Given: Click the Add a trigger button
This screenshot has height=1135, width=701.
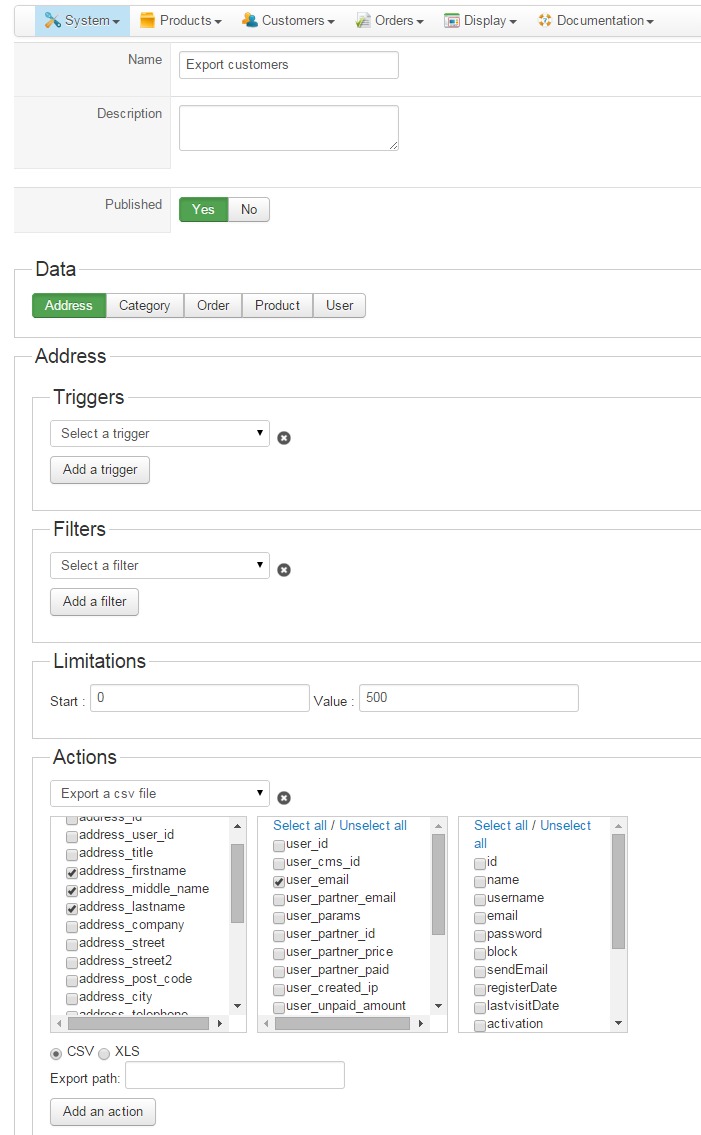Looking at the screenshot, I should 100,470.
